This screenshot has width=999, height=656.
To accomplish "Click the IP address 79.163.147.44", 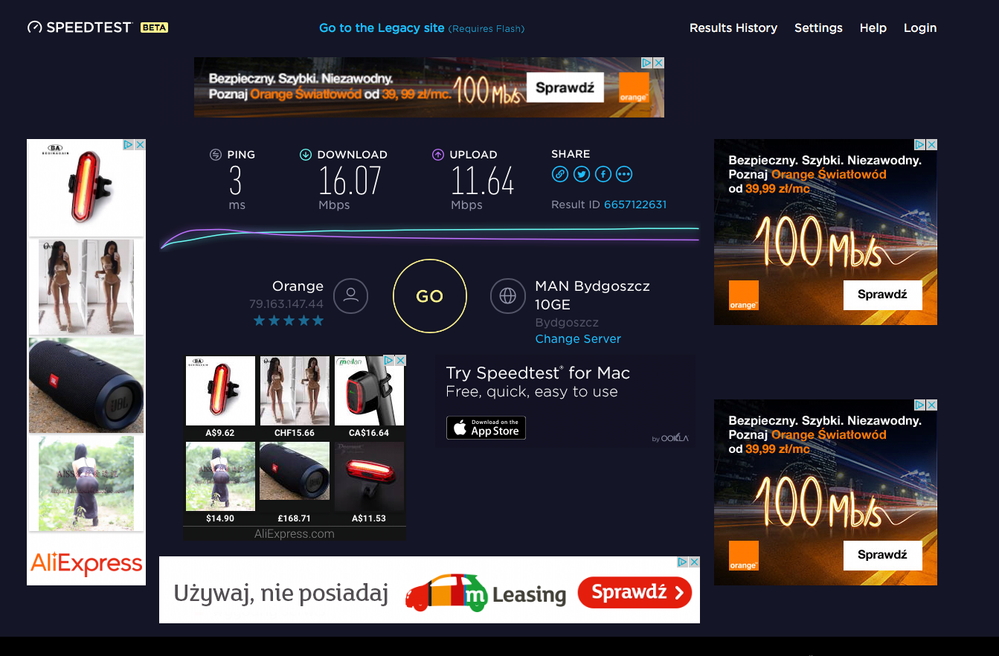I will (x=286, y=304).
